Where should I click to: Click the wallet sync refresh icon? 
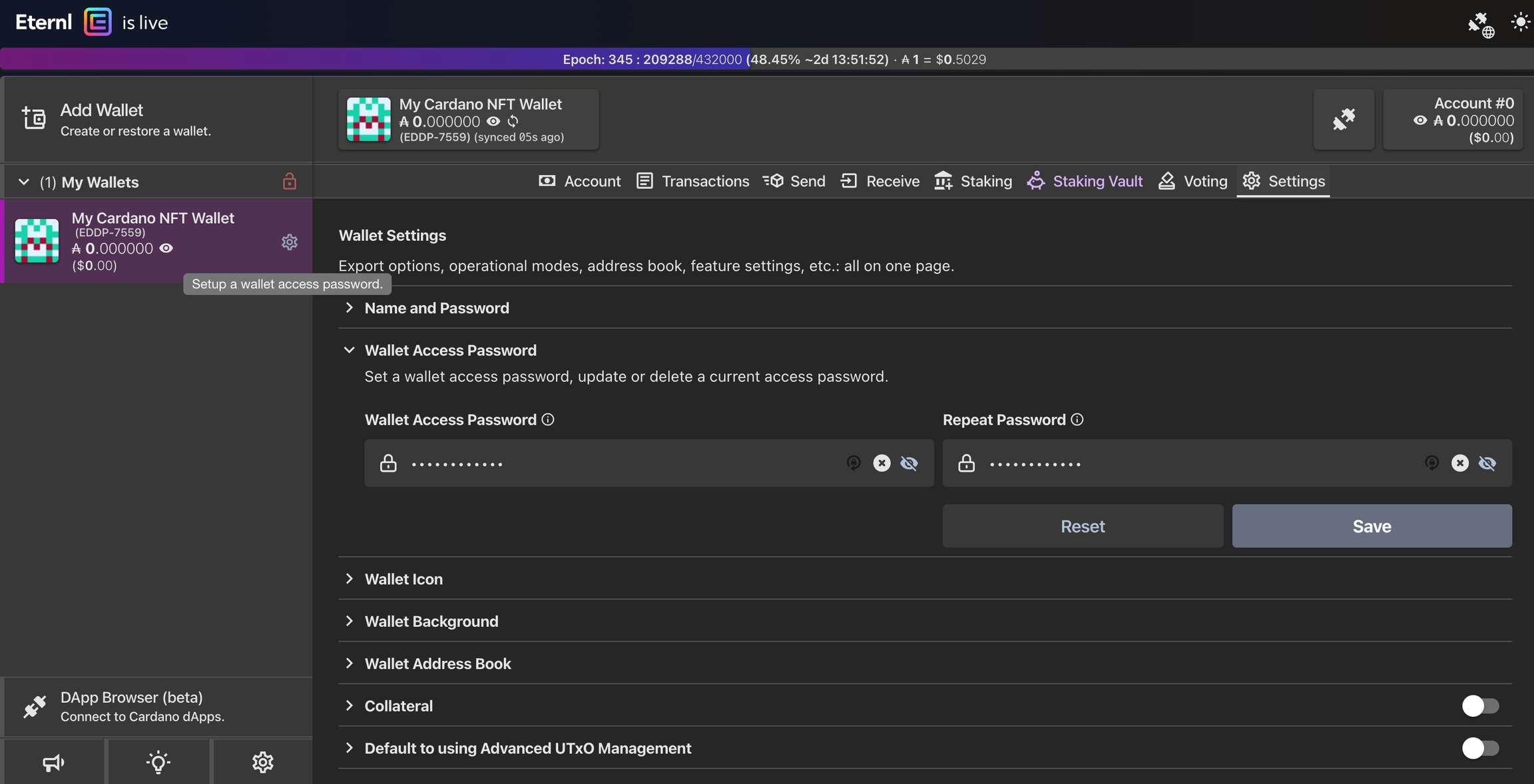click(513, 121)
